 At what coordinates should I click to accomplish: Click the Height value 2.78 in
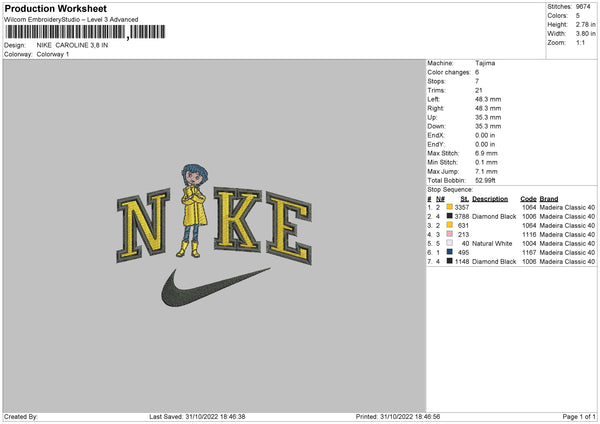(x=585, y=24)
